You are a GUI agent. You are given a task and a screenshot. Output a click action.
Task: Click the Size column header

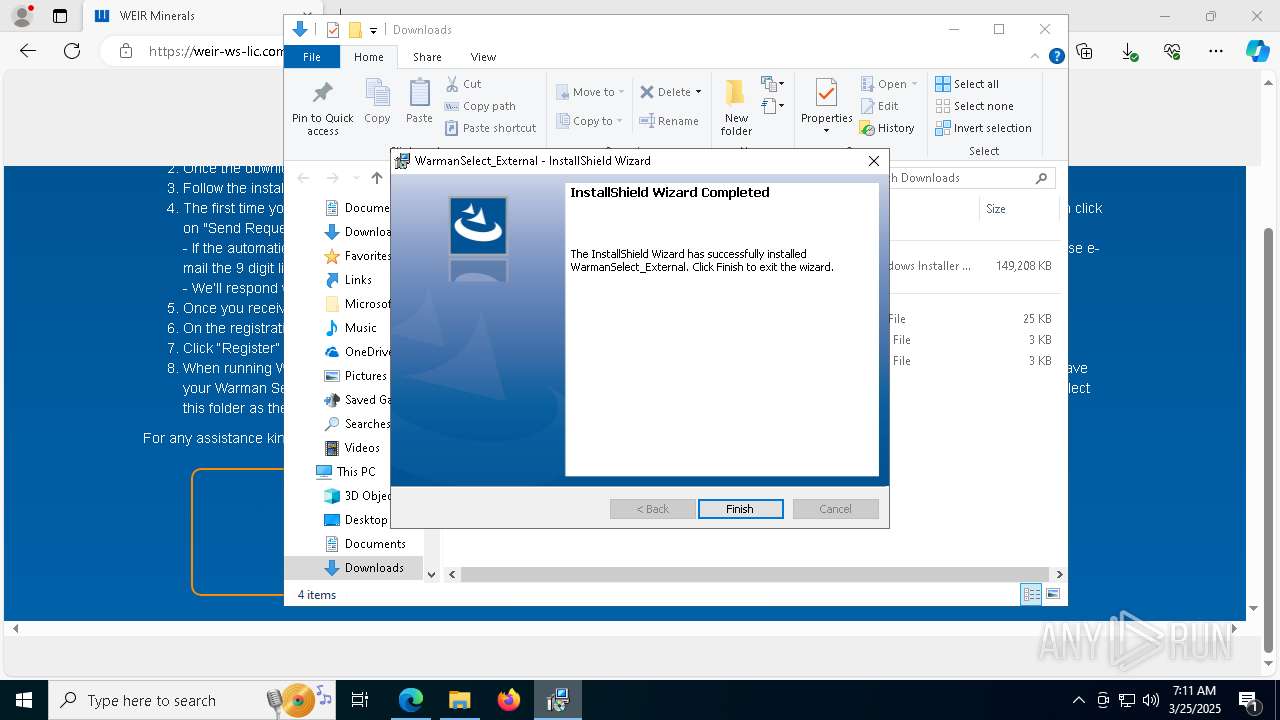[996, 209]
